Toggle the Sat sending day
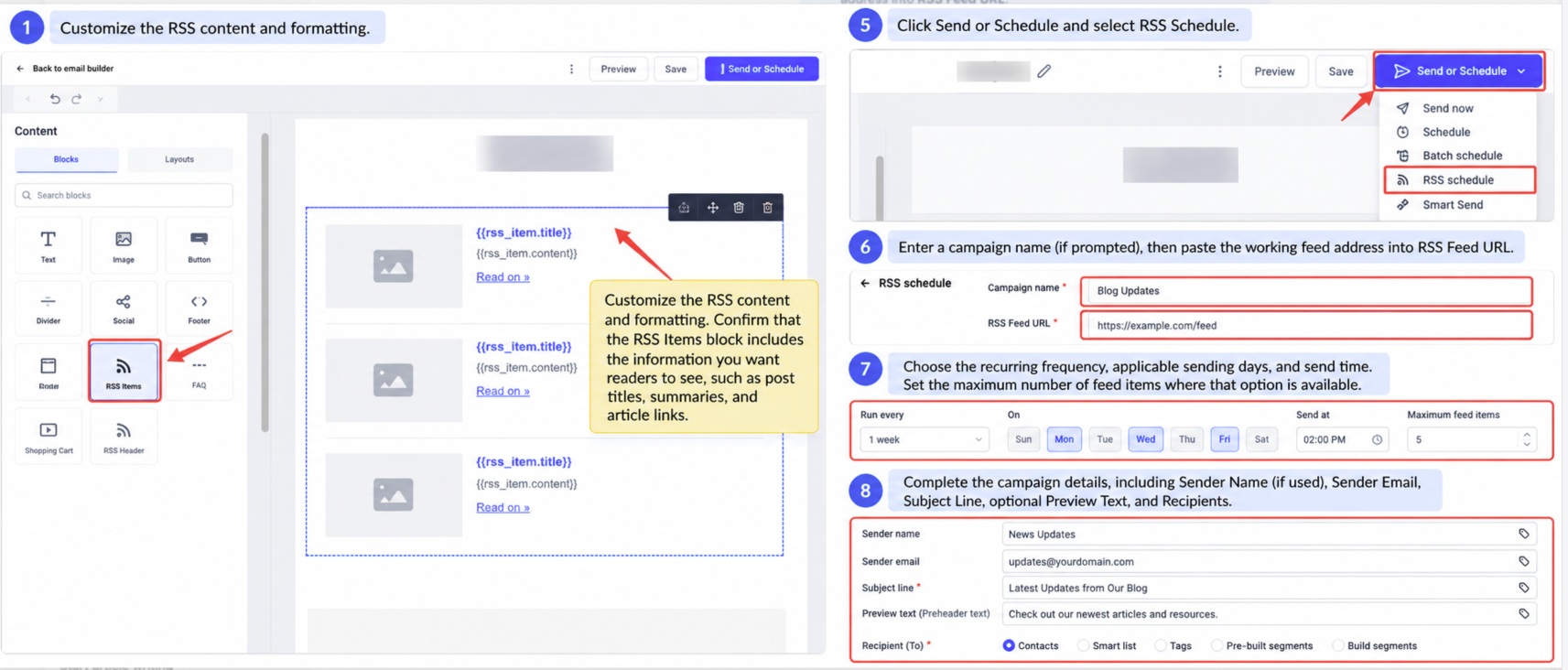This screenshot has height=670, width=1568. [x=1261, y=439]
